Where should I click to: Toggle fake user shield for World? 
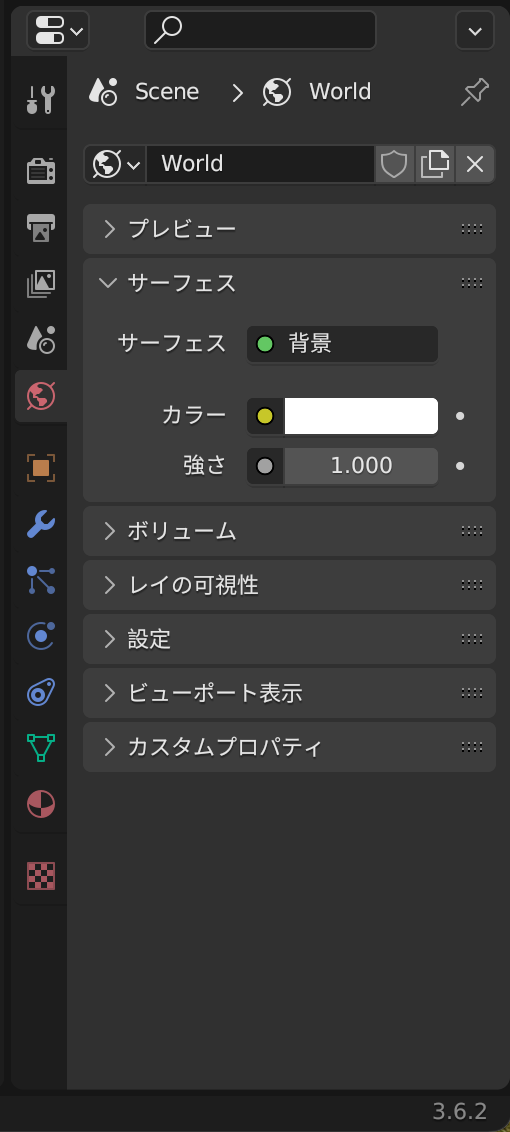click(394, 164)
